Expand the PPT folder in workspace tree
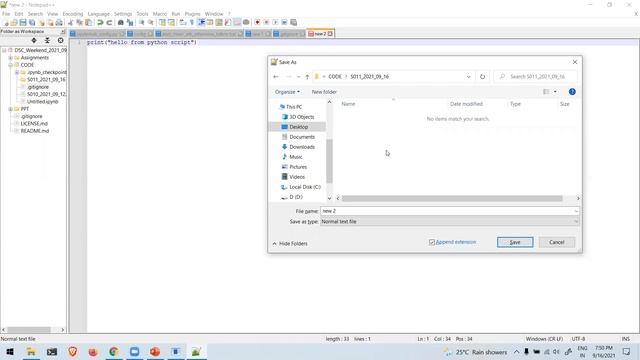640x360 pixels. [10, 109]
